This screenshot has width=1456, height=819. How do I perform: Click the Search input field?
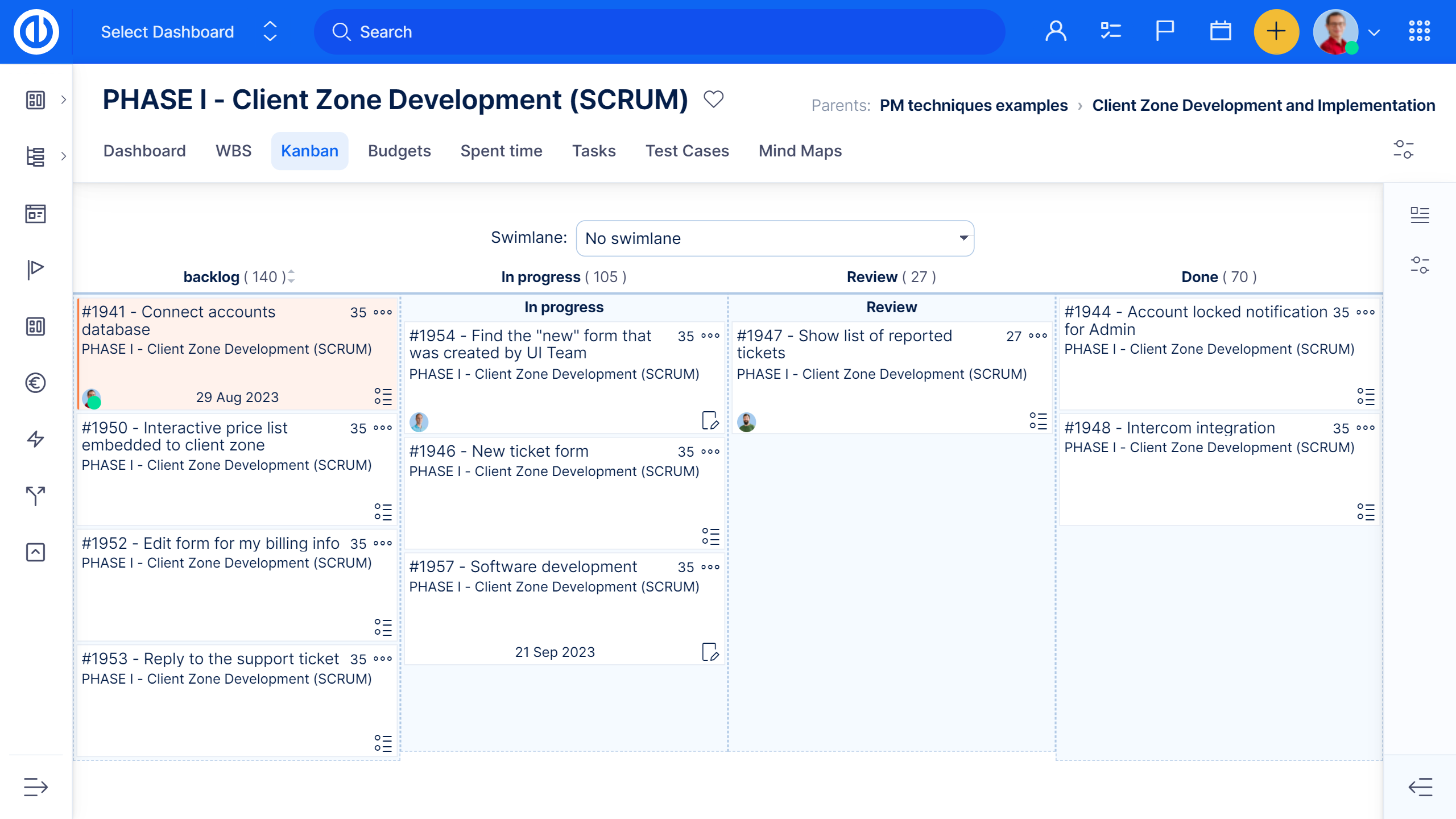pos(660,32)
